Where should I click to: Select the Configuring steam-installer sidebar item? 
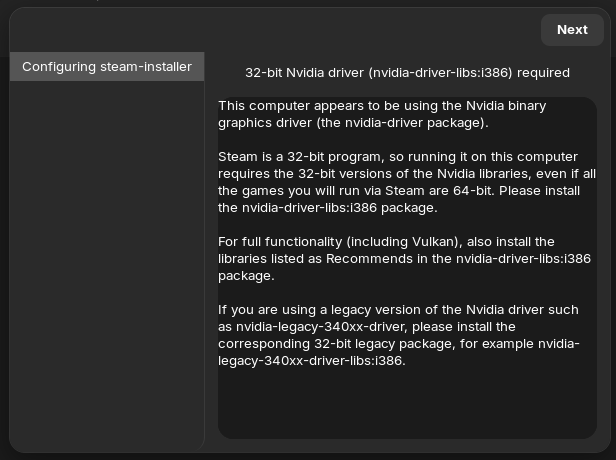coord(107,67)
